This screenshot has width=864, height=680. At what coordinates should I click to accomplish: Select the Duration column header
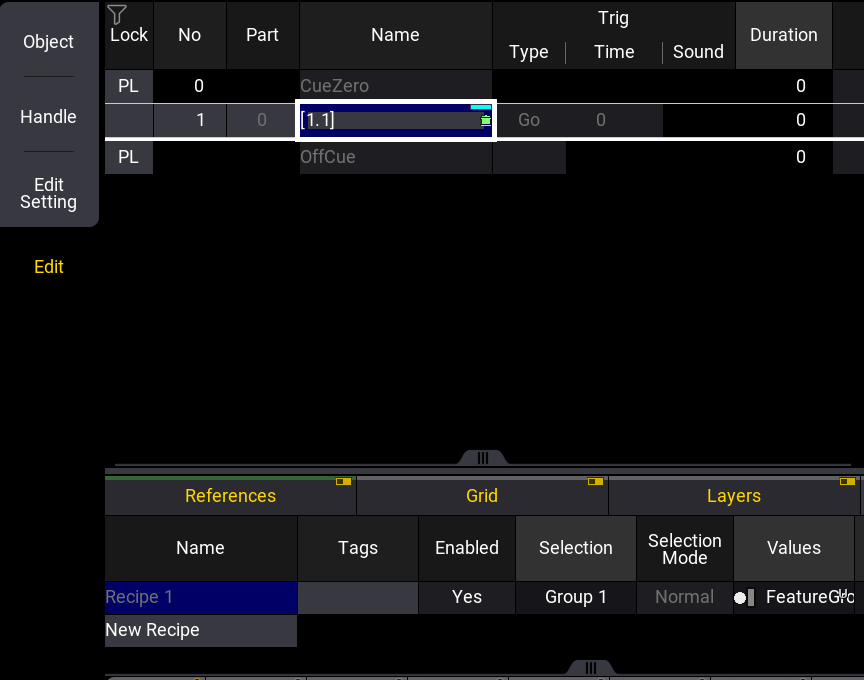coord(783,35)
